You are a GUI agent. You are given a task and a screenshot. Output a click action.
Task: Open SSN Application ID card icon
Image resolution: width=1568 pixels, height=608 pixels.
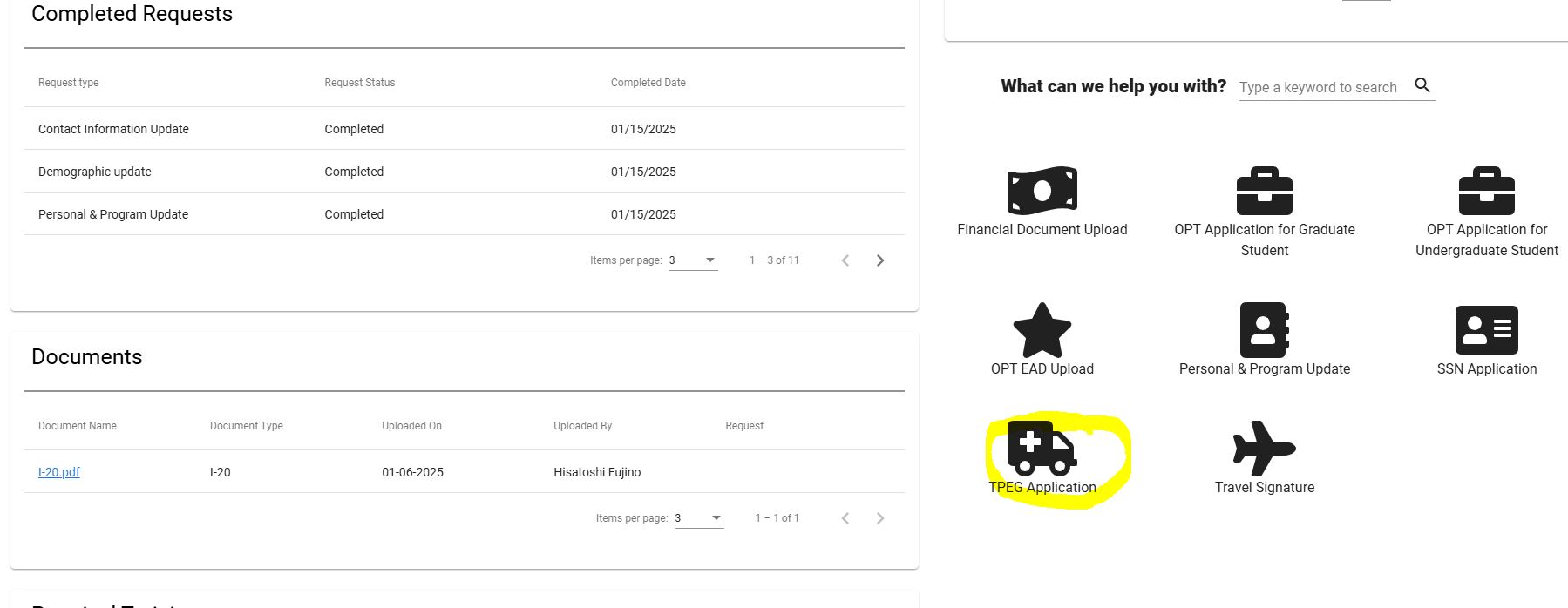1486,330
